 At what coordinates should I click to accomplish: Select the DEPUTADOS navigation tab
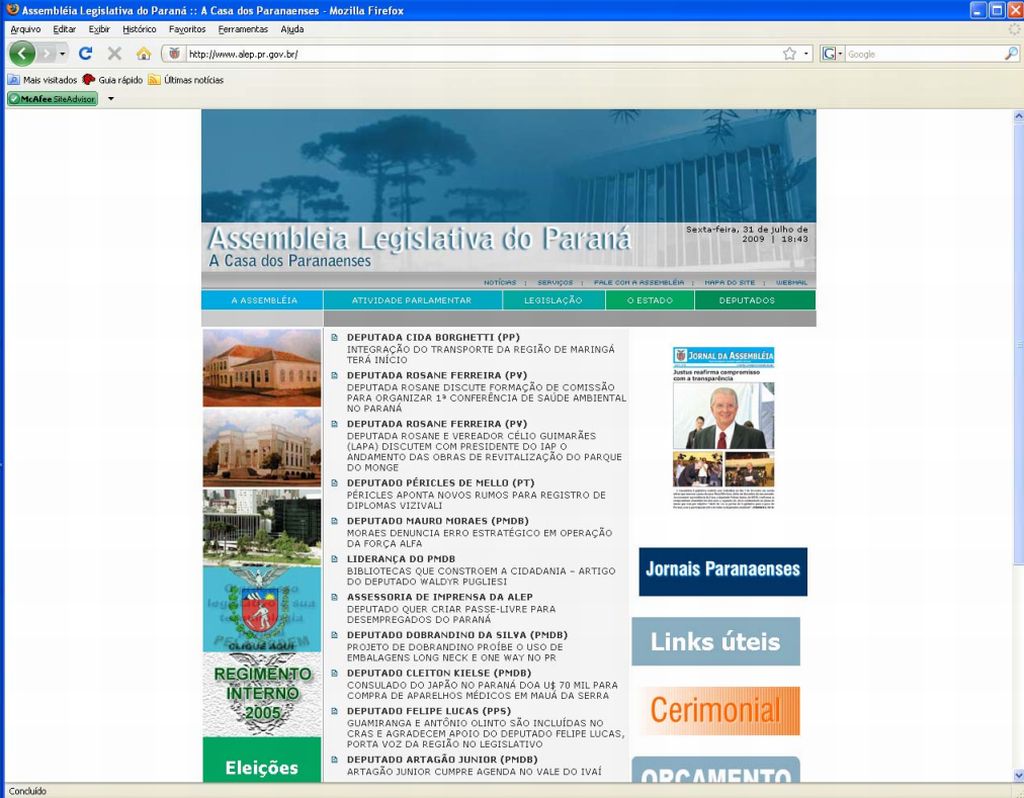[x=746, y=299]
